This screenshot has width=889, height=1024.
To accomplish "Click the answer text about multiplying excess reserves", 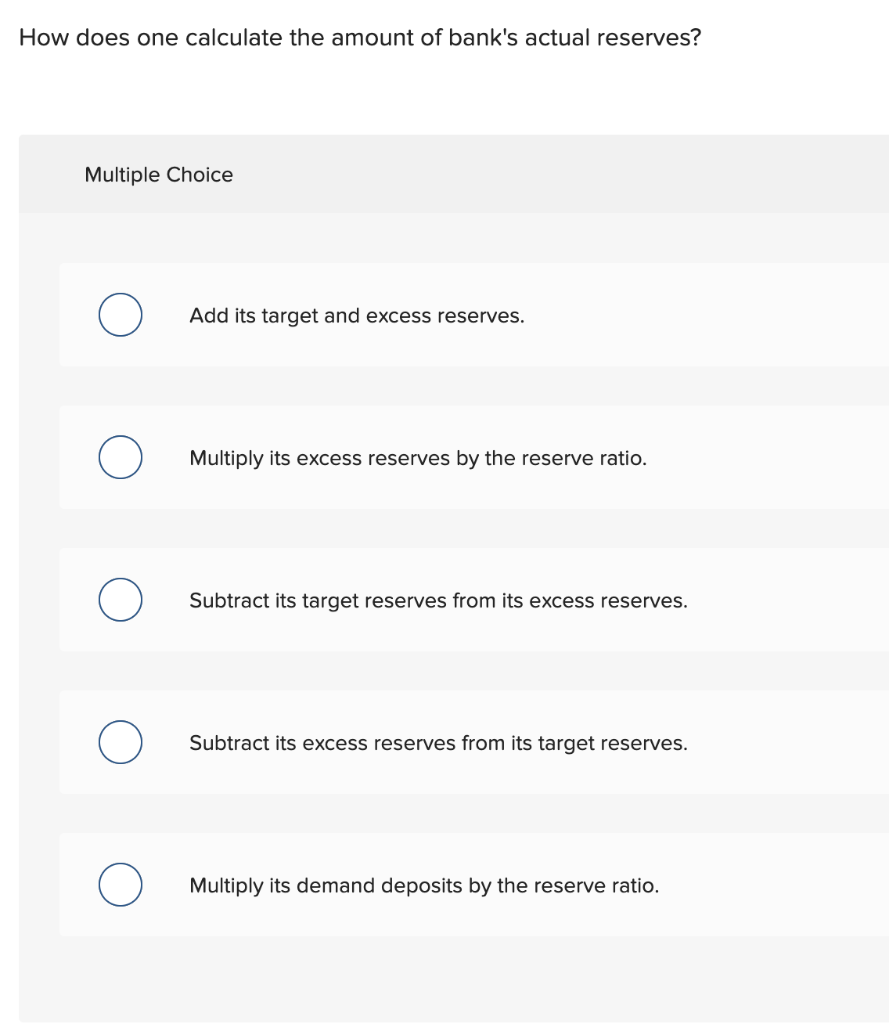I will click(418, 458).
